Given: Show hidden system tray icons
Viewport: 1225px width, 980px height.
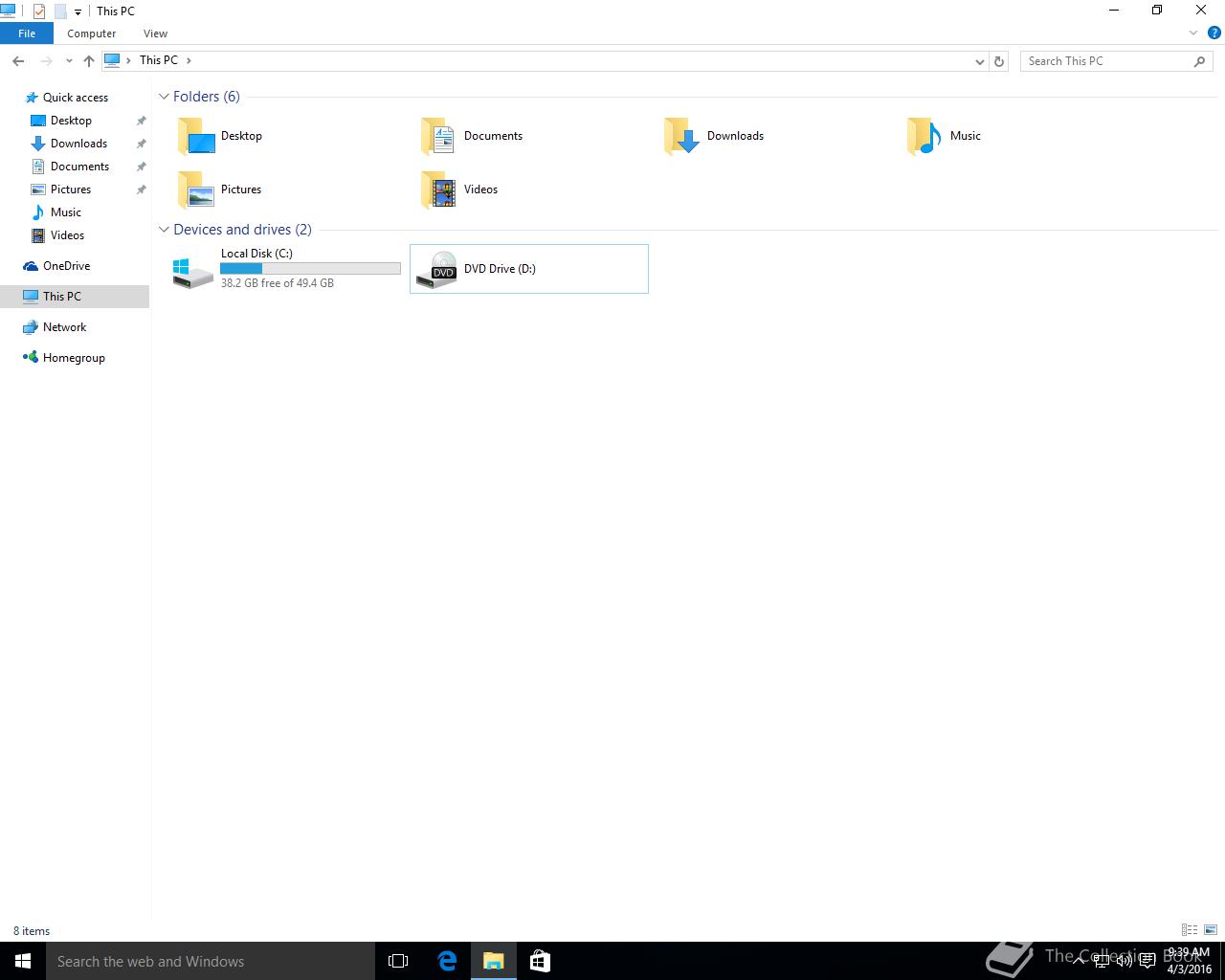Looking at the screenshot, I should pyautogui.click(x=1078, y=961).
